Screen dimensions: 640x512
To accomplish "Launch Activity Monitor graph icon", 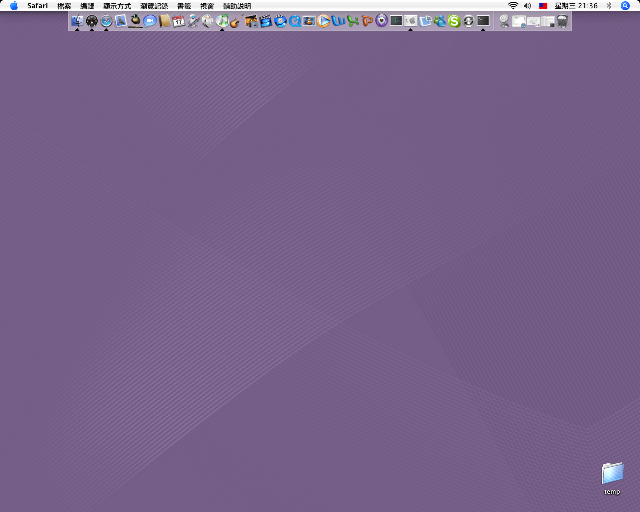I will point(396,21).
